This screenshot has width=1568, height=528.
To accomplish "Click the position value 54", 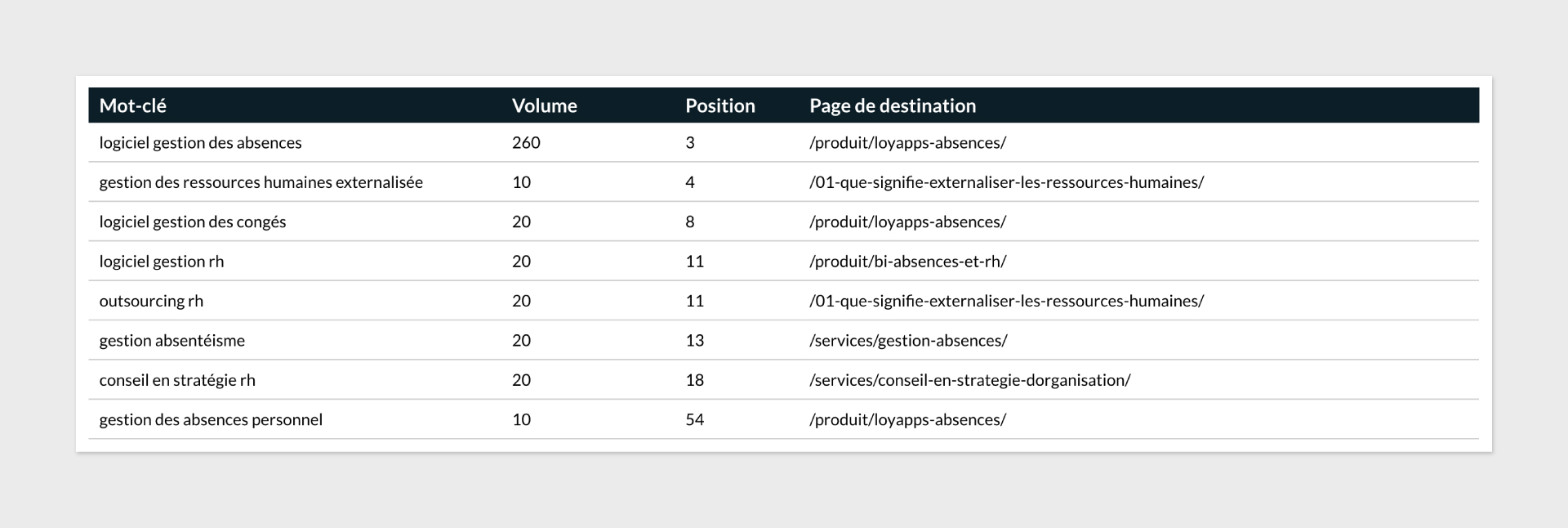I will (694, 420).
